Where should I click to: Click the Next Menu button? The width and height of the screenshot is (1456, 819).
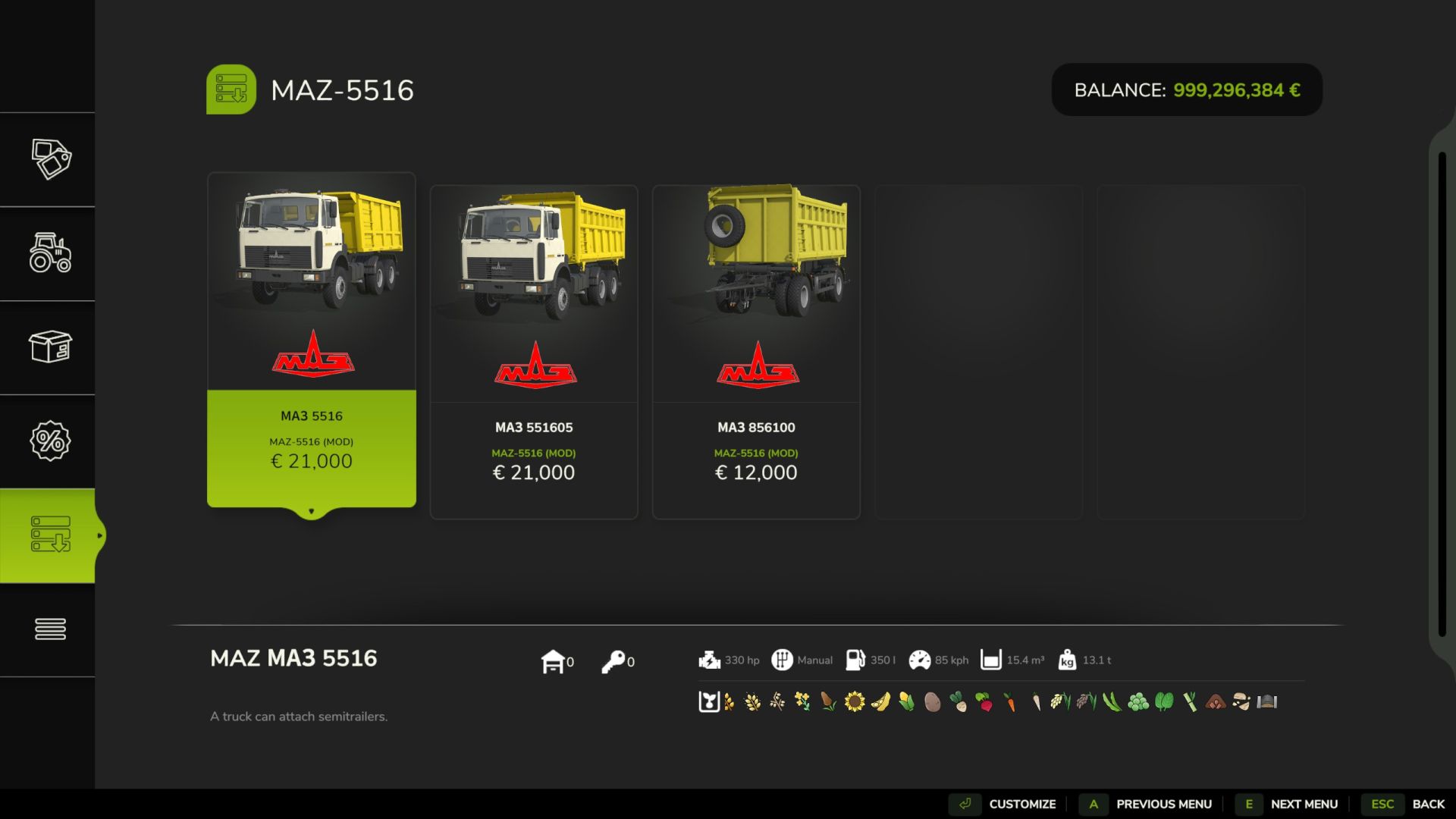click(x=1287, y=804)
